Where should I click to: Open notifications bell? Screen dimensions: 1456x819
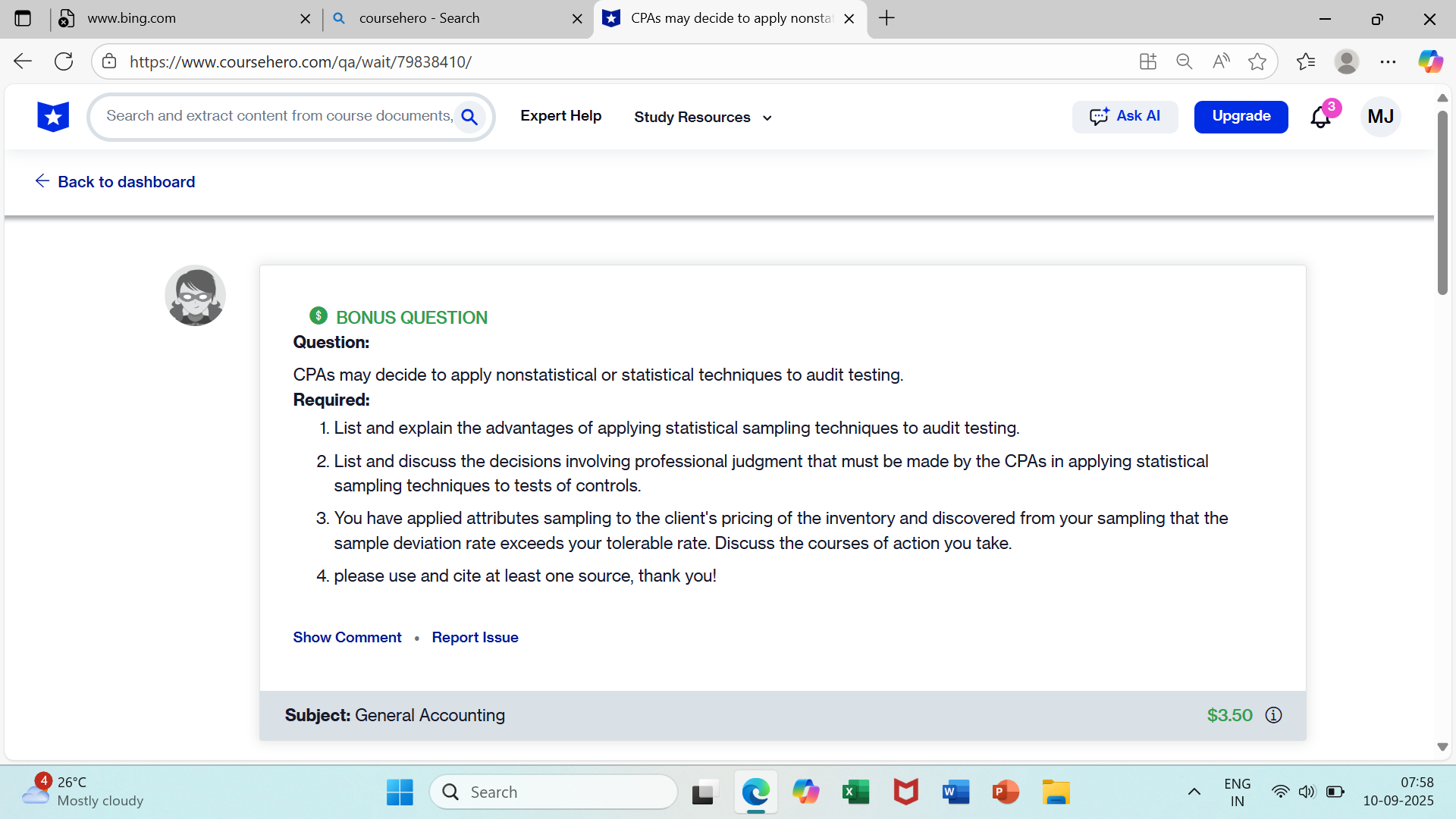[x=1319, y=116]
